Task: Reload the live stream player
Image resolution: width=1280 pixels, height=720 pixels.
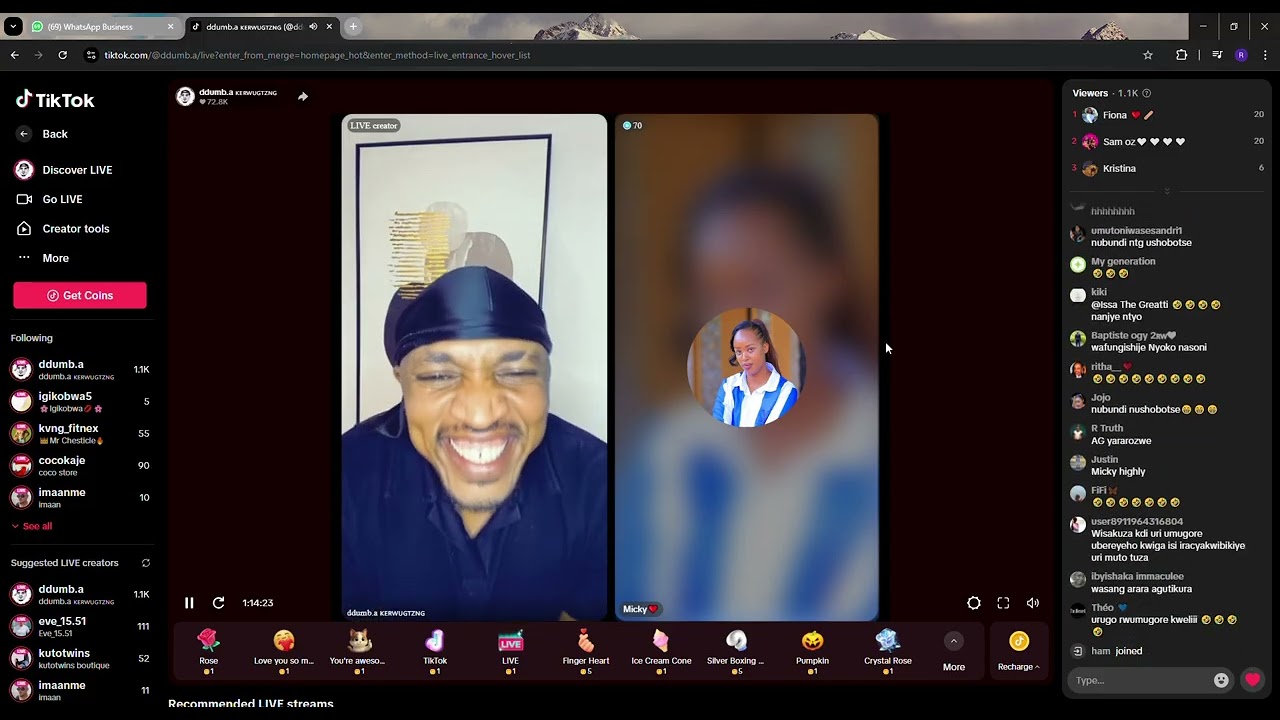Action: (x=218, y=603)
